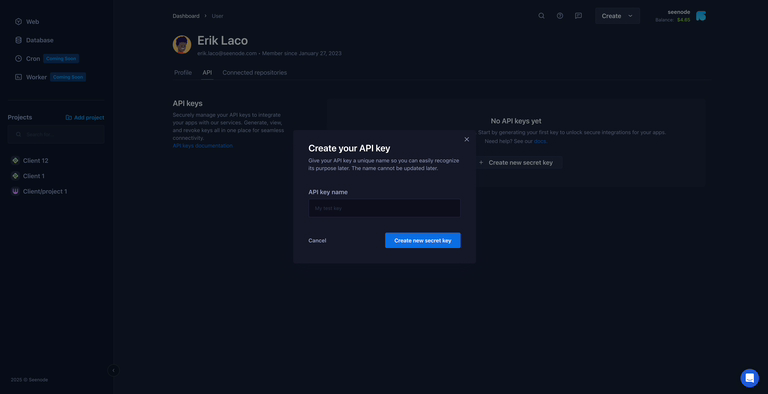Image resolution: width=768 pixels, height=394 pixels.
Task: Collapse the sidebar with chevron button
Action: [x=113, y=370]
